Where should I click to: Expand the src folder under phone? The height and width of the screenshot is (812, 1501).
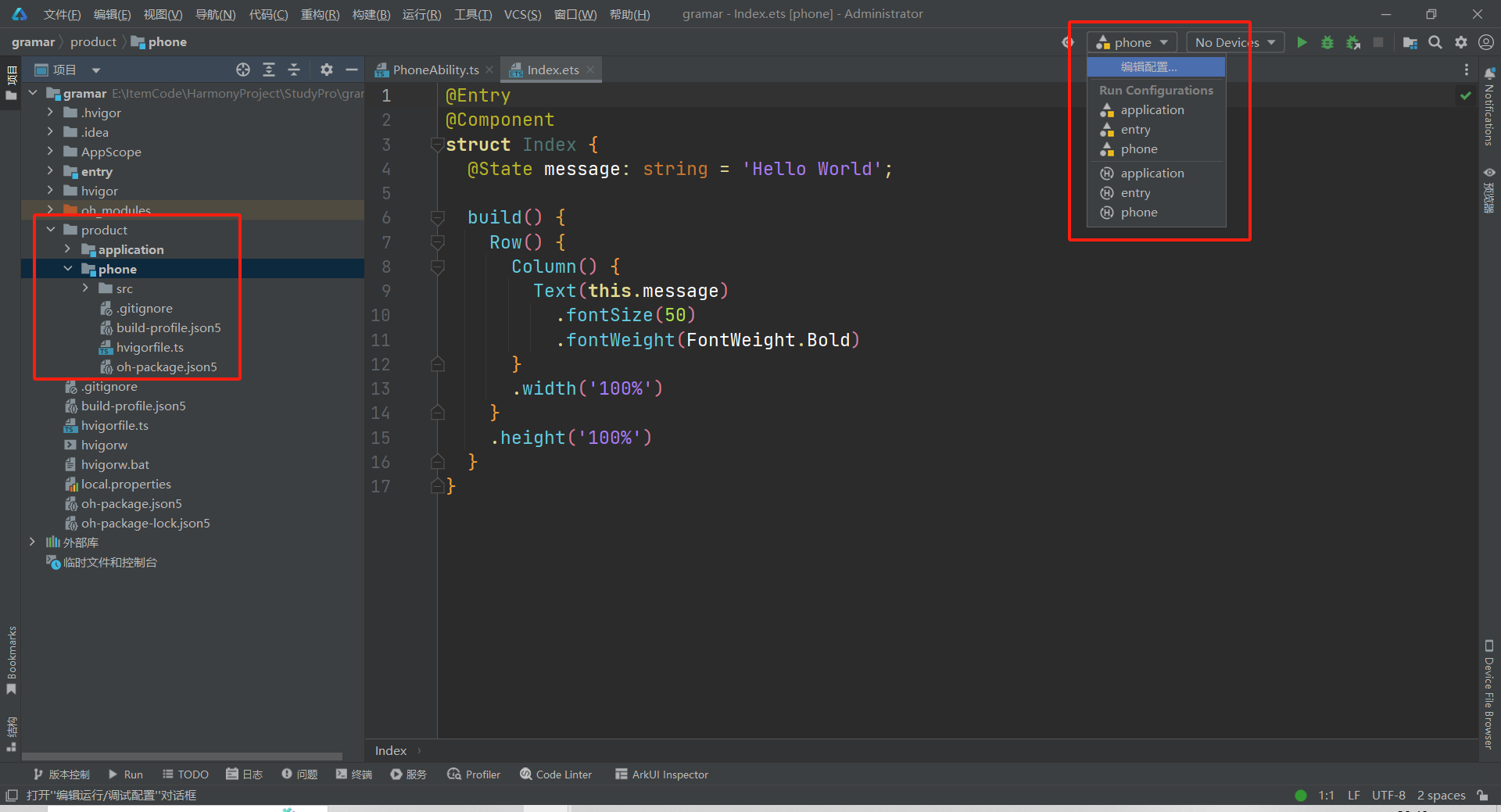[86, 288]
